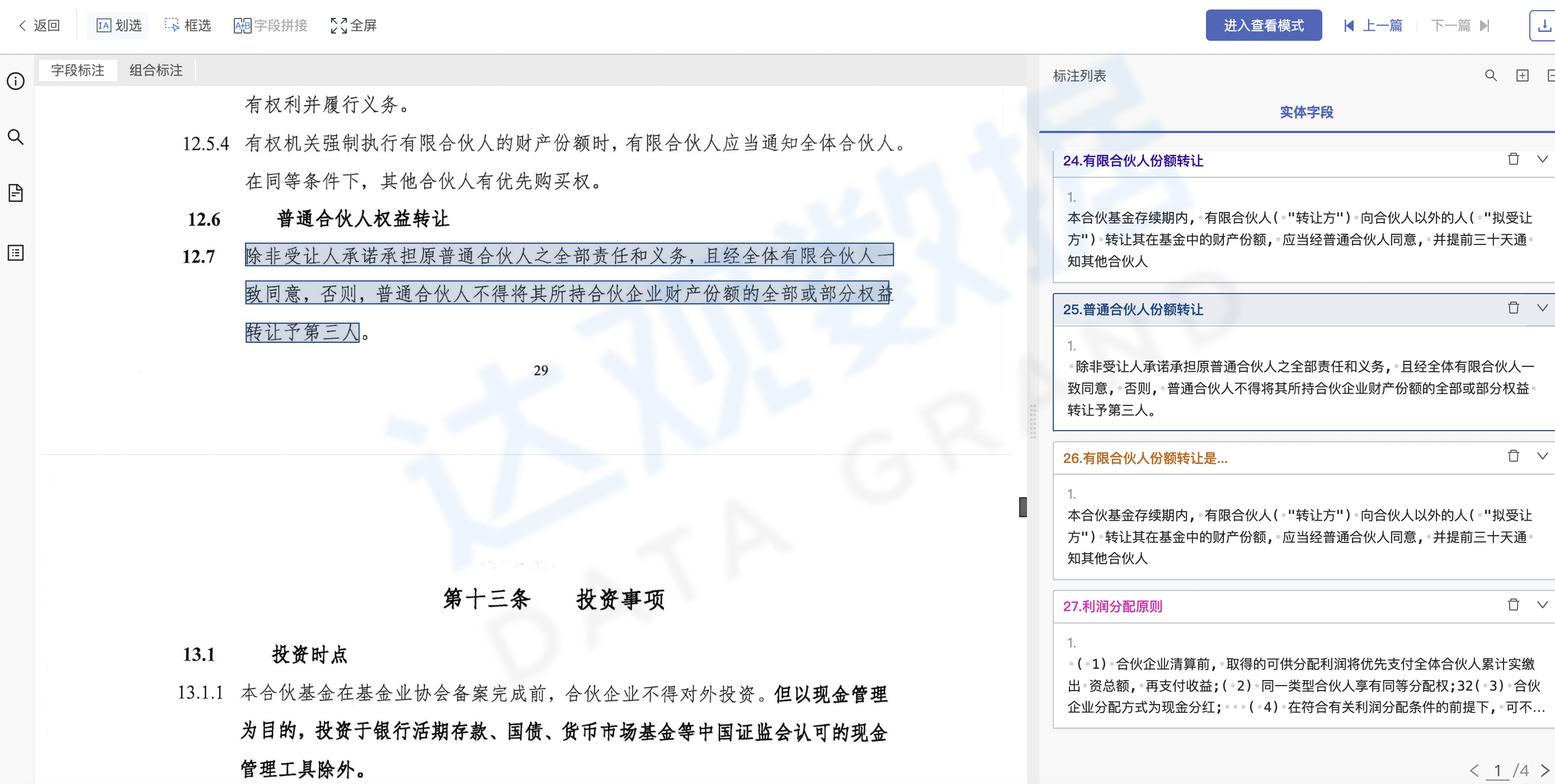
Task: Click the highlighted clause 12.7 in document
Action: click(x=569, y=294)
